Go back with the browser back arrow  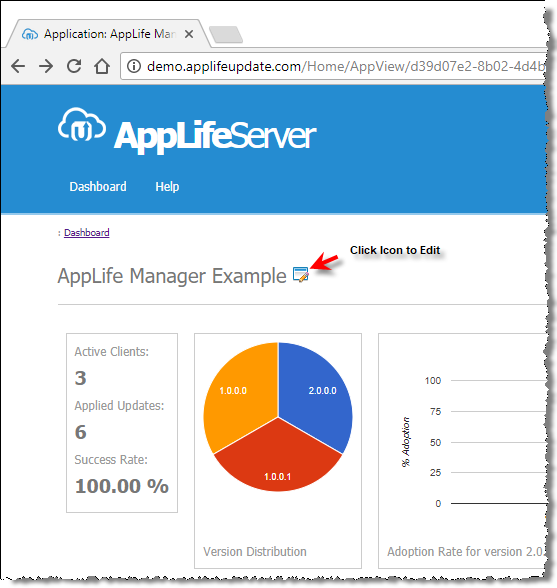[18, 66]
